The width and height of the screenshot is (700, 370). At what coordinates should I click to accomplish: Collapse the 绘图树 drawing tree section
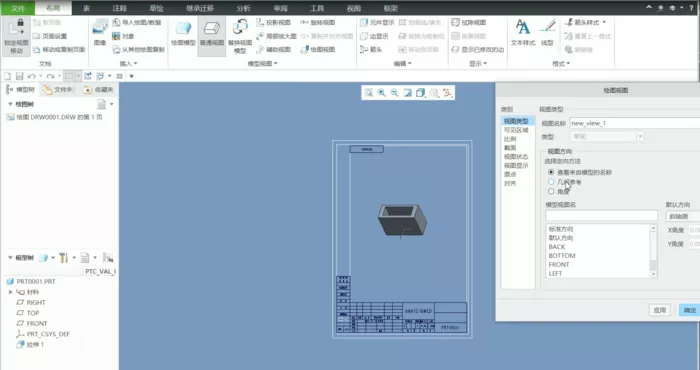click(x=10, y=104)
